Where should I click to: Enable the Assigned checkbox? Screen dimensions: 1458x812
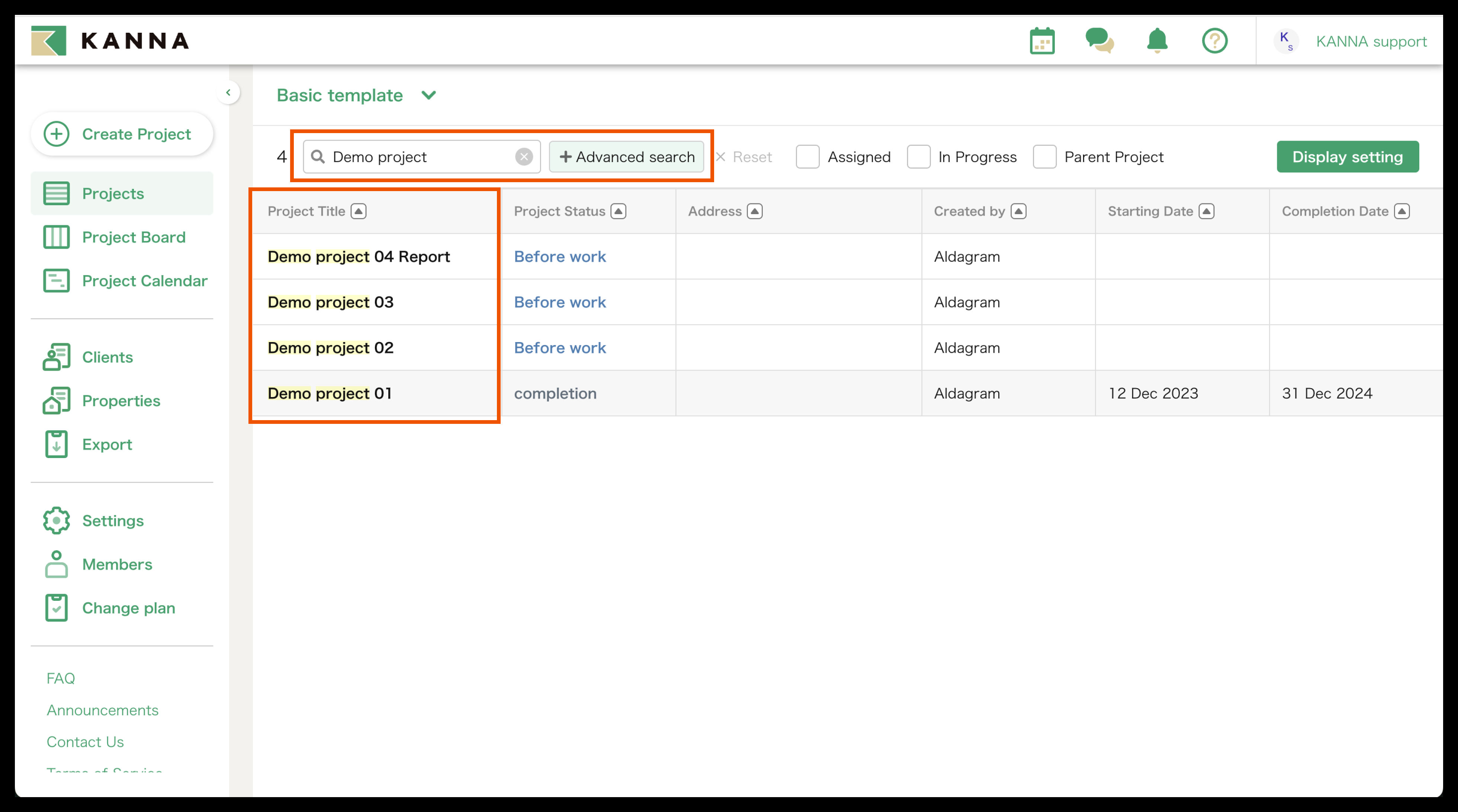[x=807, y=157]
